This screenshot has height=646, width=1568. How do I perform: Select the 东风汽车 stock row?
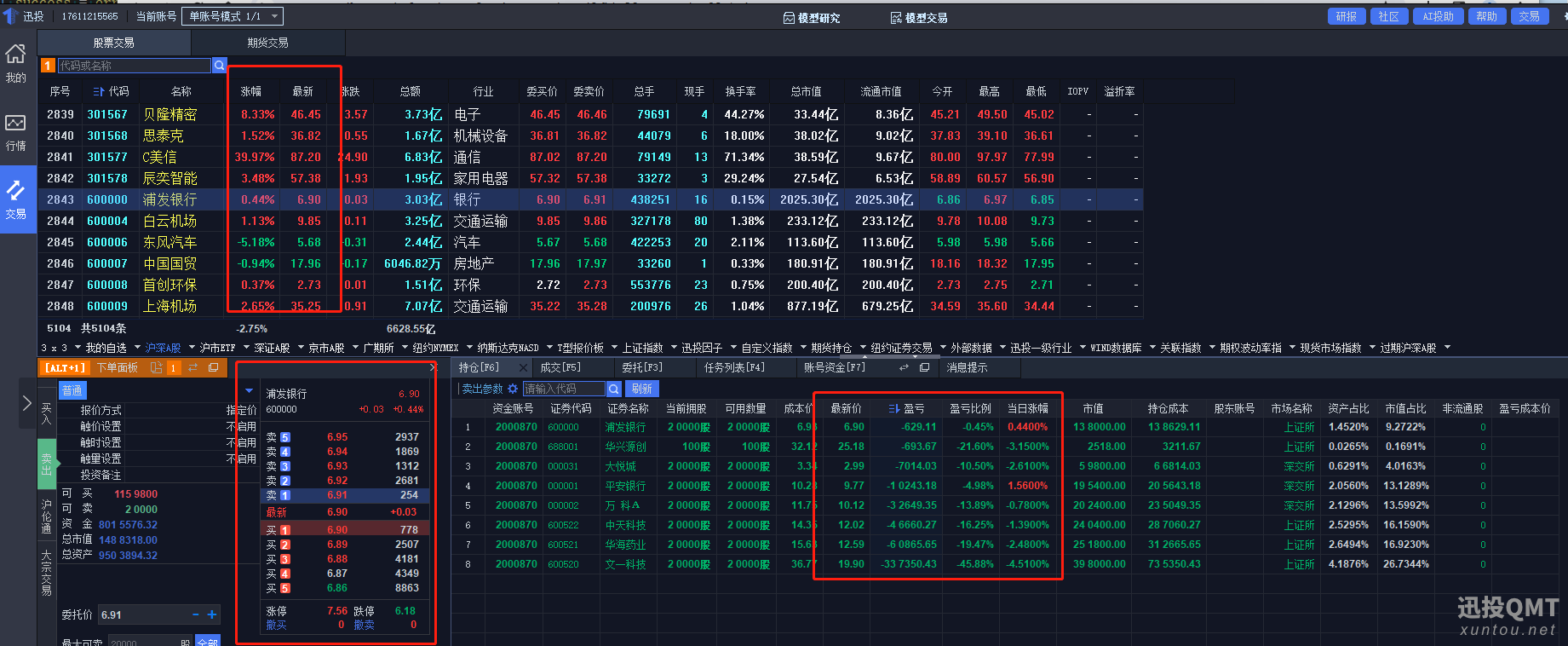[589, 242]
